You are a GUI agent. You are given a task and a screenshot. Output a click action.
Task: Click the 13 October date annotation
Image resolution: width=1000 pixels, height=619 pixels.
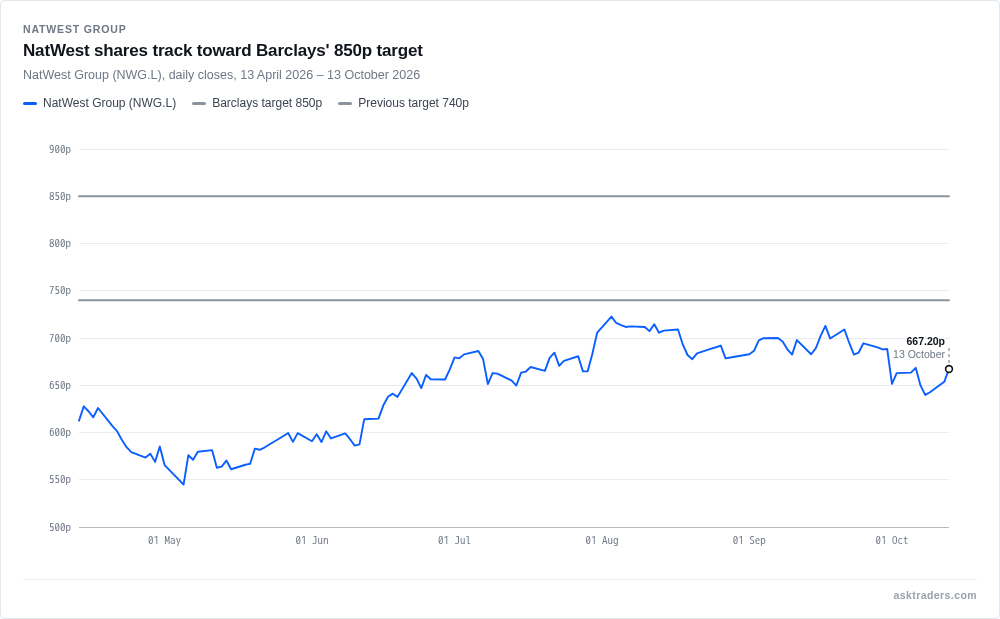click(918, 354)
